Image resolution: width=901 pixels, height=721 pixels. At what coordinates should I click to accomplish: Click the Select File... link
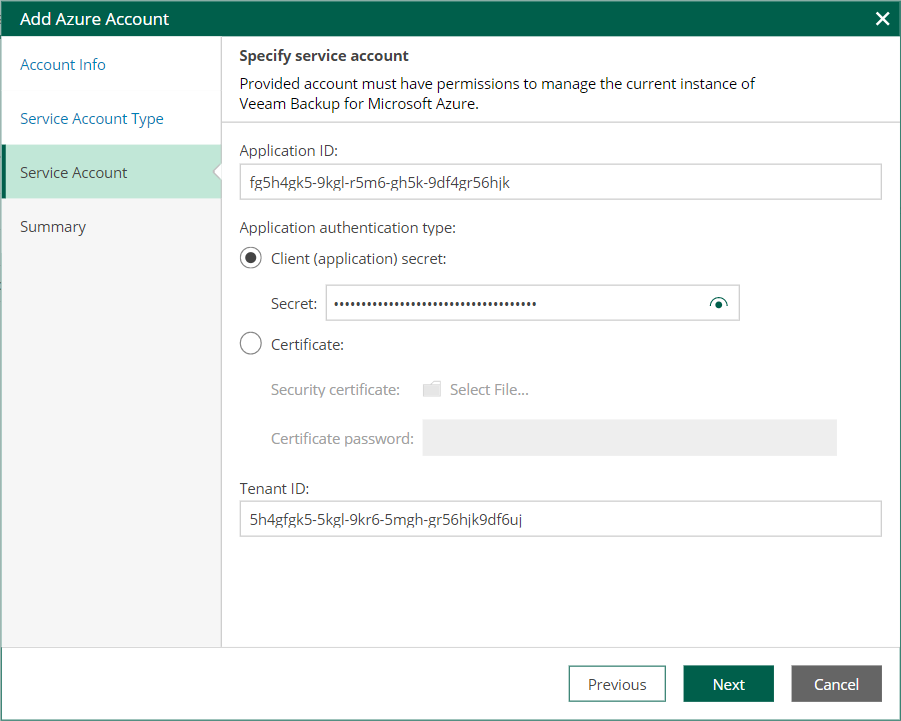[x=489, y=390]
